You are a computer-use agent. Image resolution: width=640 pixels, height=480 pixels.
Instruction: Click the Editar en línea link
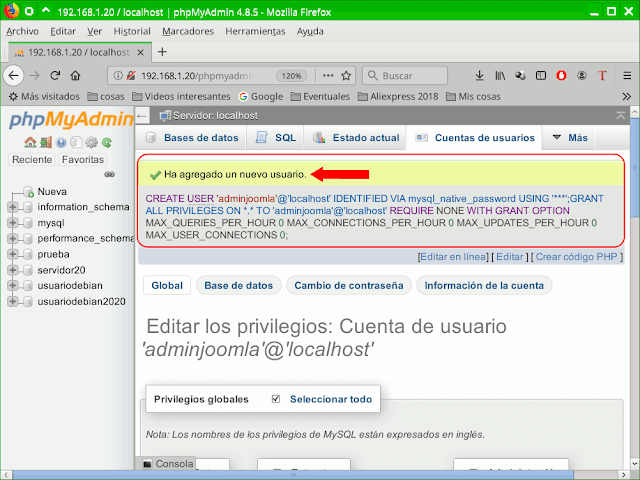point(453,257)
